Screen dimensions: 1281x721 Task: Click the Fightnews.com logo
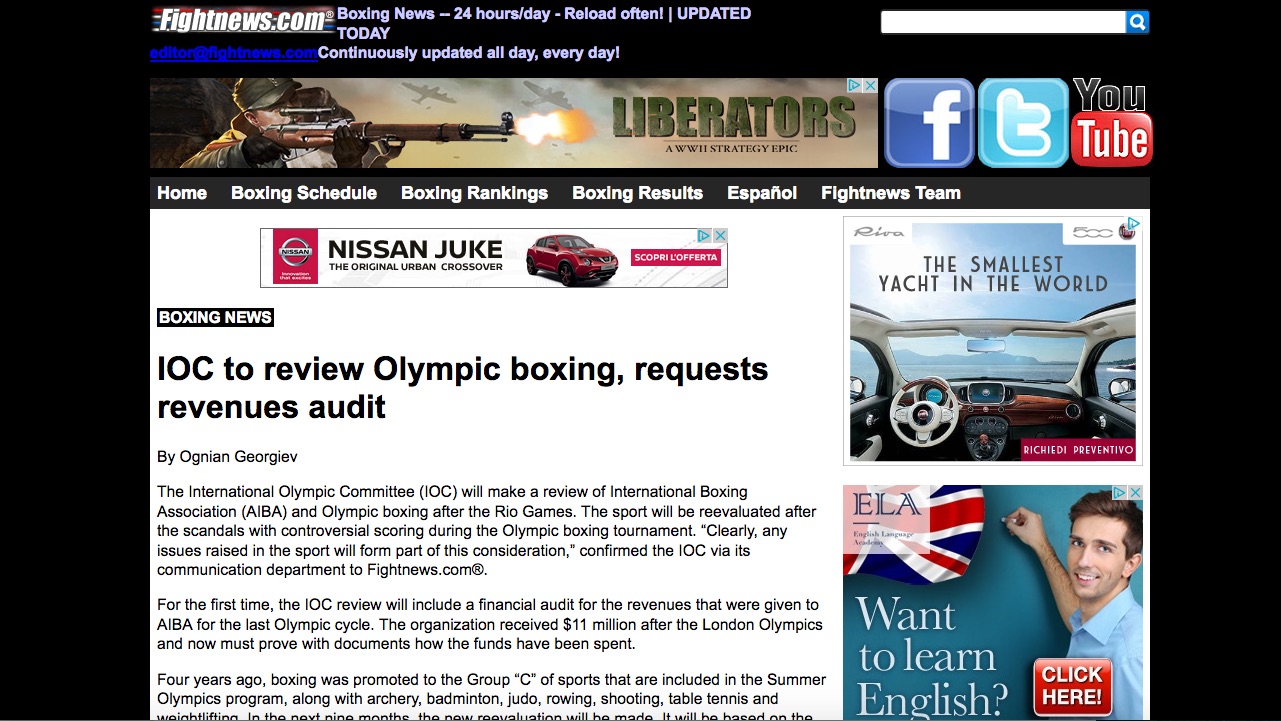tap(243, 20)
